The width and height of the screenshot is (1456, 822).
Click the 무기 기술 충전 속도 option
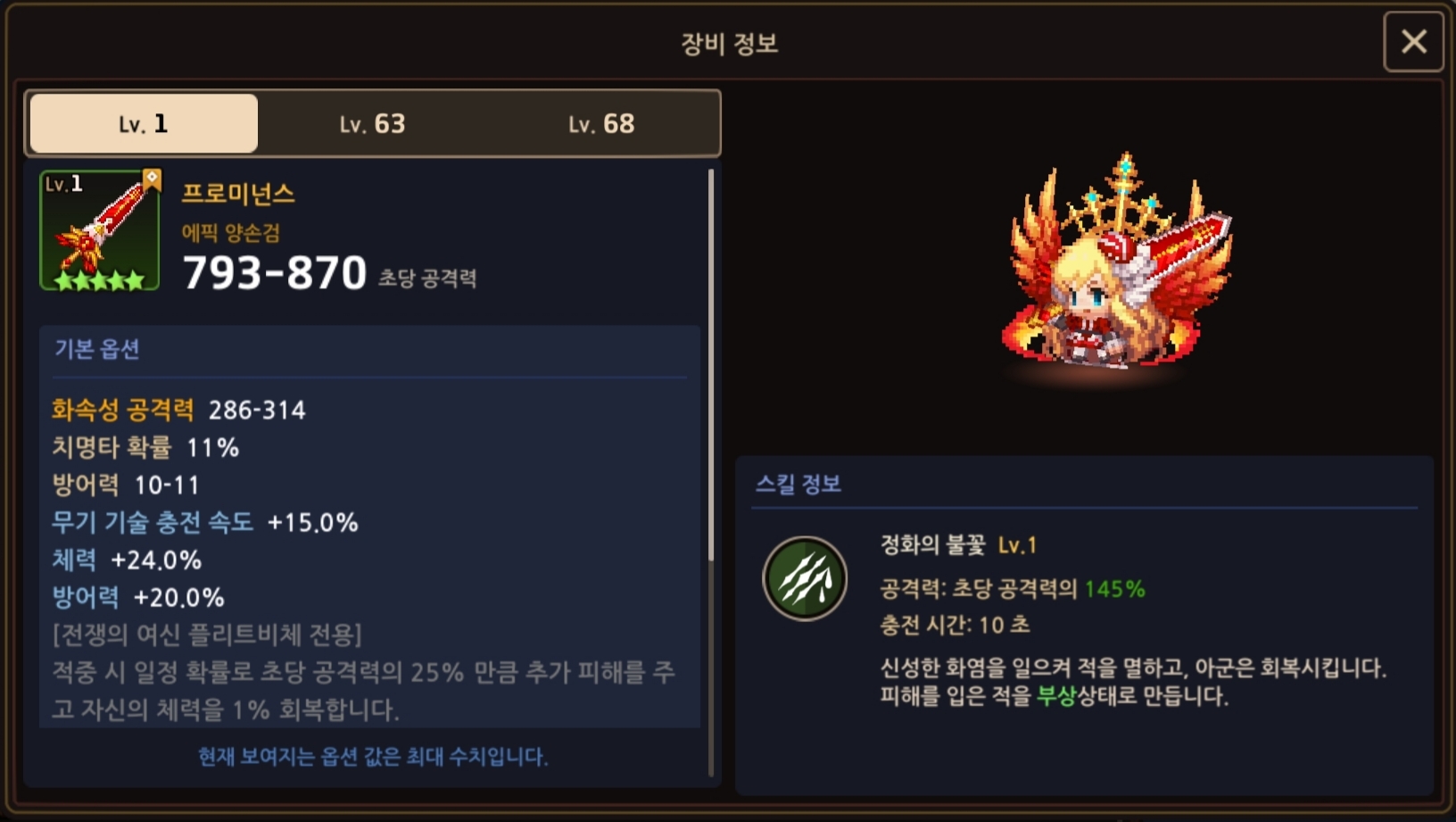204,522
